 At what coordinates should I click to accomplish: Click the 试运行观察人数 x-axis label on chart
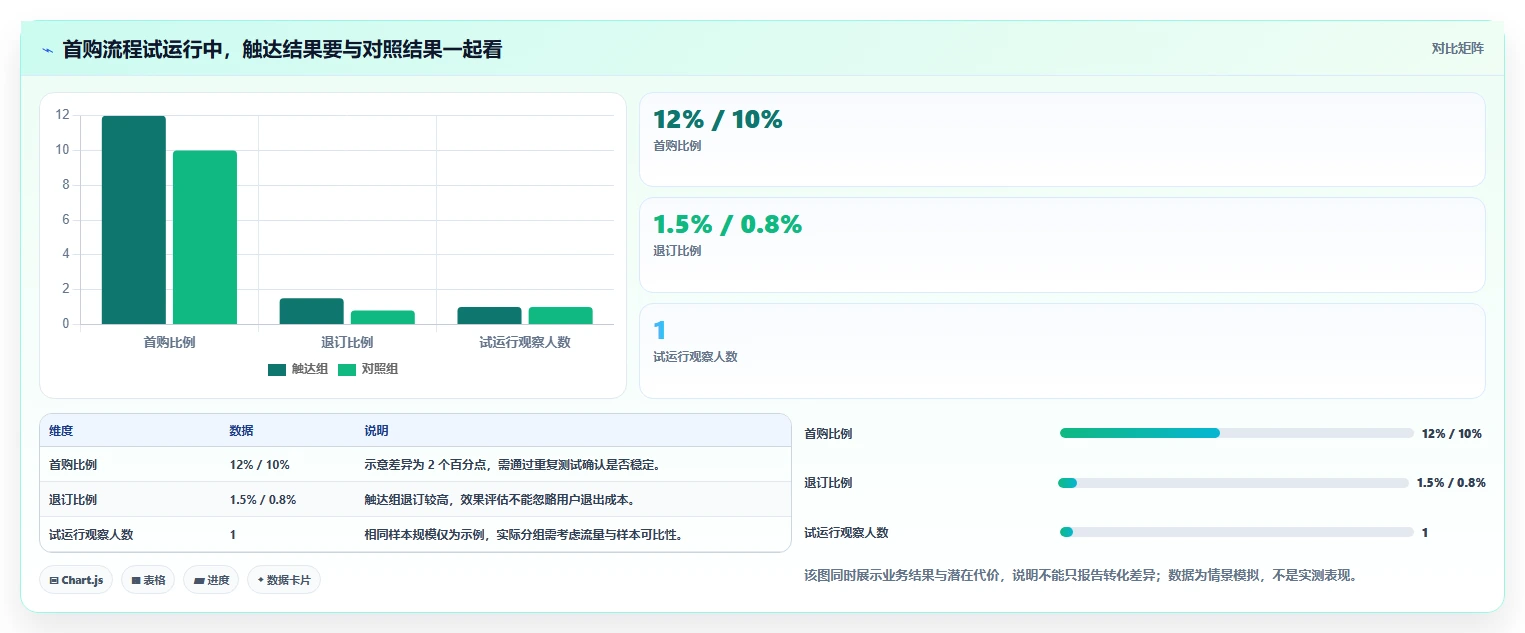(x=525, y=342)
